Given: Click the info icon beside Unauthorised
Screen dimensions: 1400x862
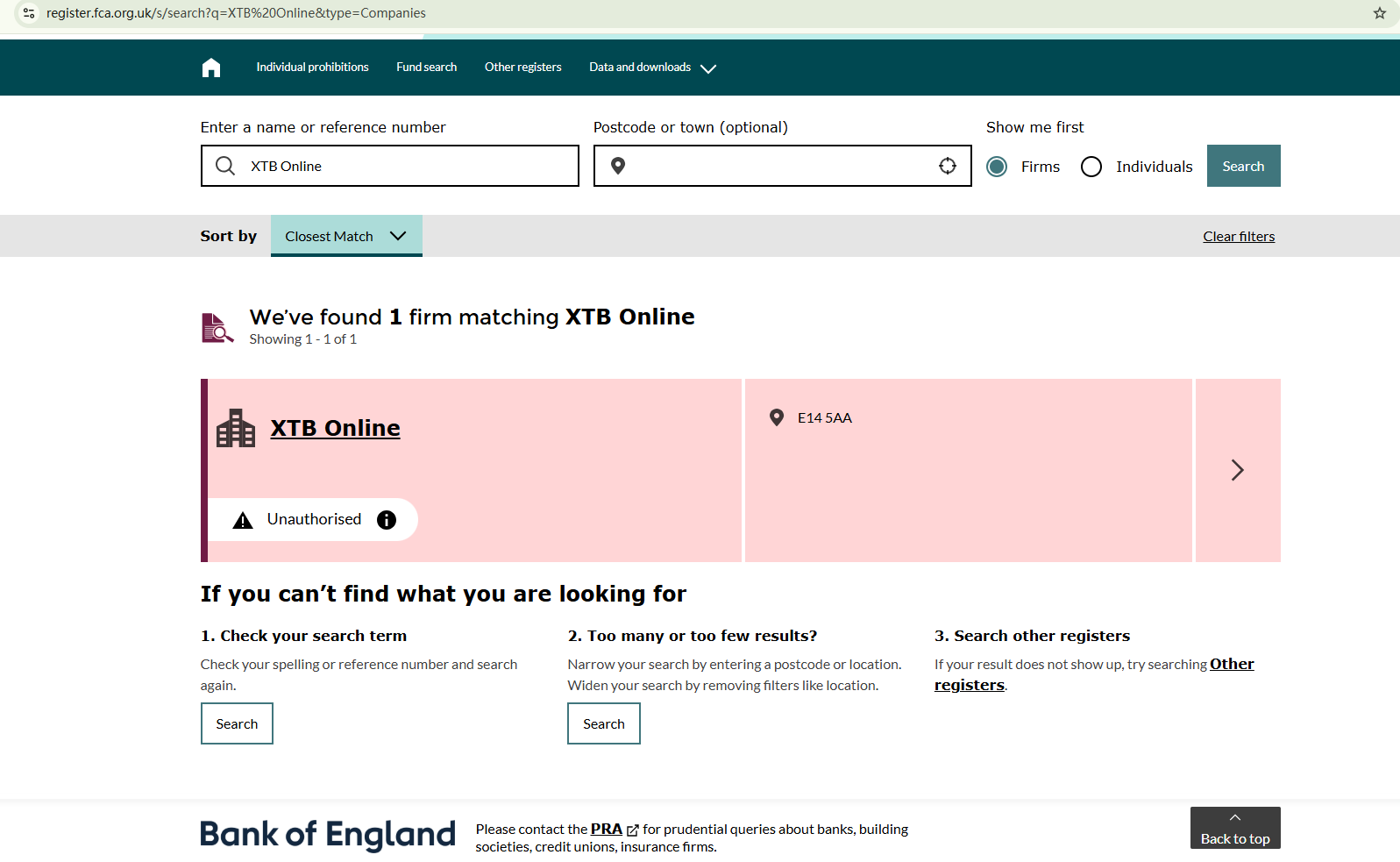Looking at the screenshot, I should 387,520.
